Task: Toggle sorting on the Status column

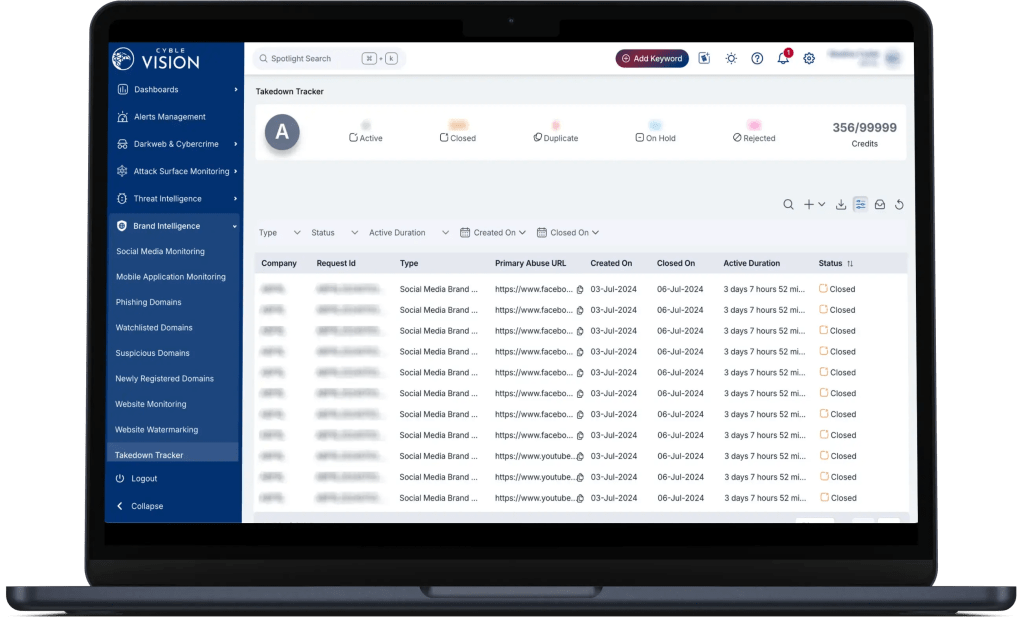Action: click(851, 263)
